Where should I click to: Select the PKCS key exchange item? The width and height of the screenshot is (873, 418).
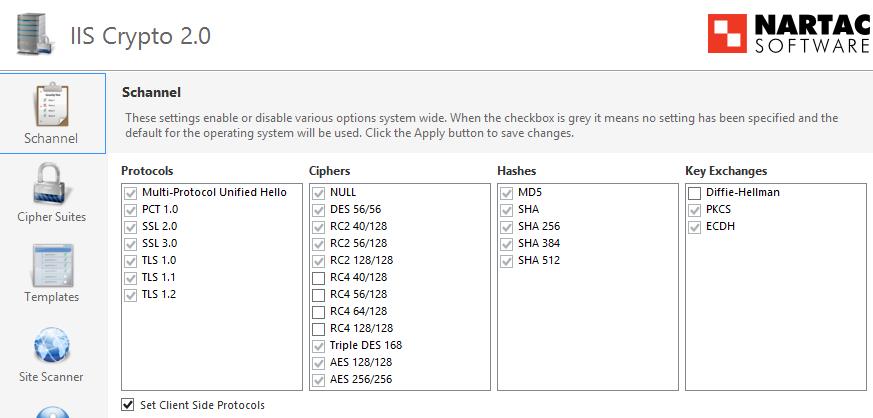(x=720, y=210)
